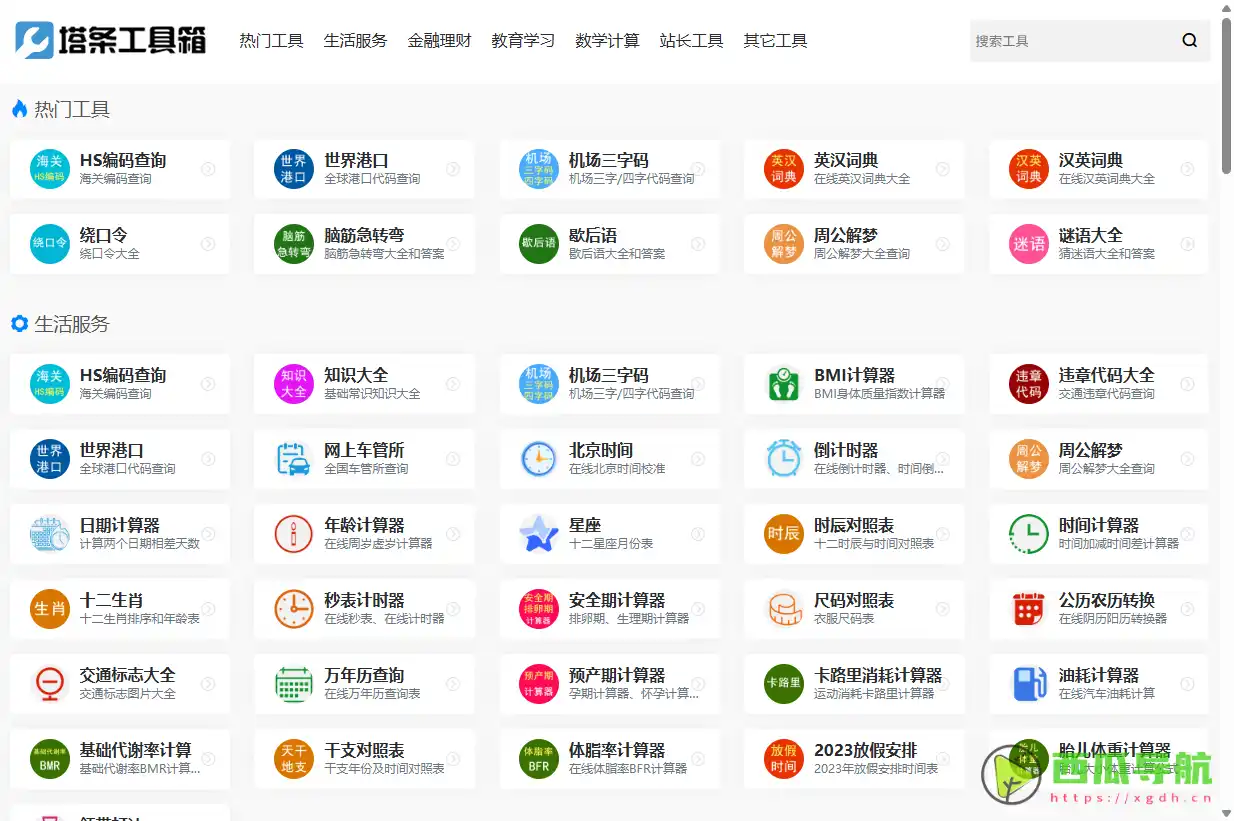Click the 星座 star icon

537,534
